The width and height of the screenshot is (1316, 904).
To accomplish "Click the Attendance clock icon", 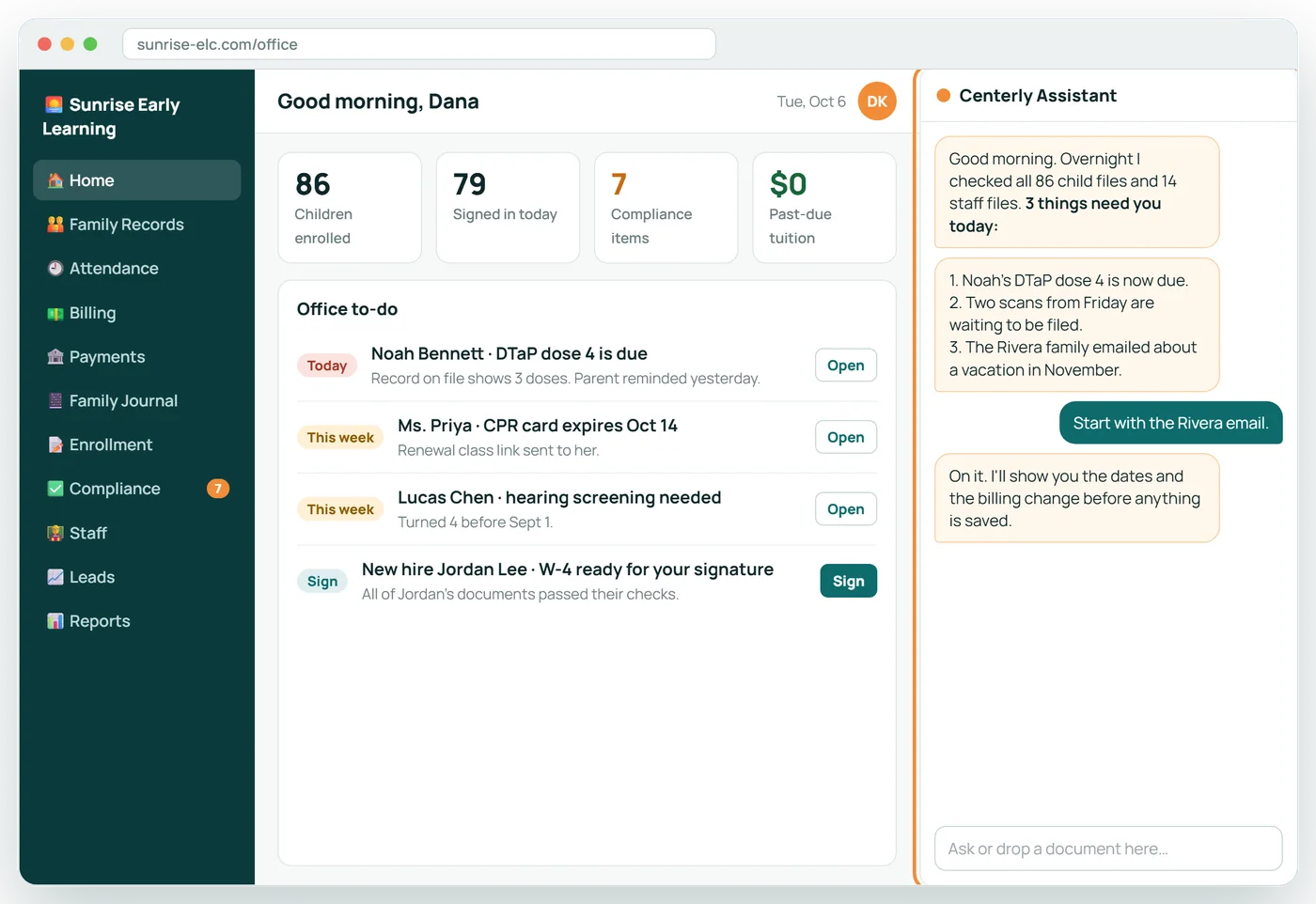I will [x=55, y=269].
